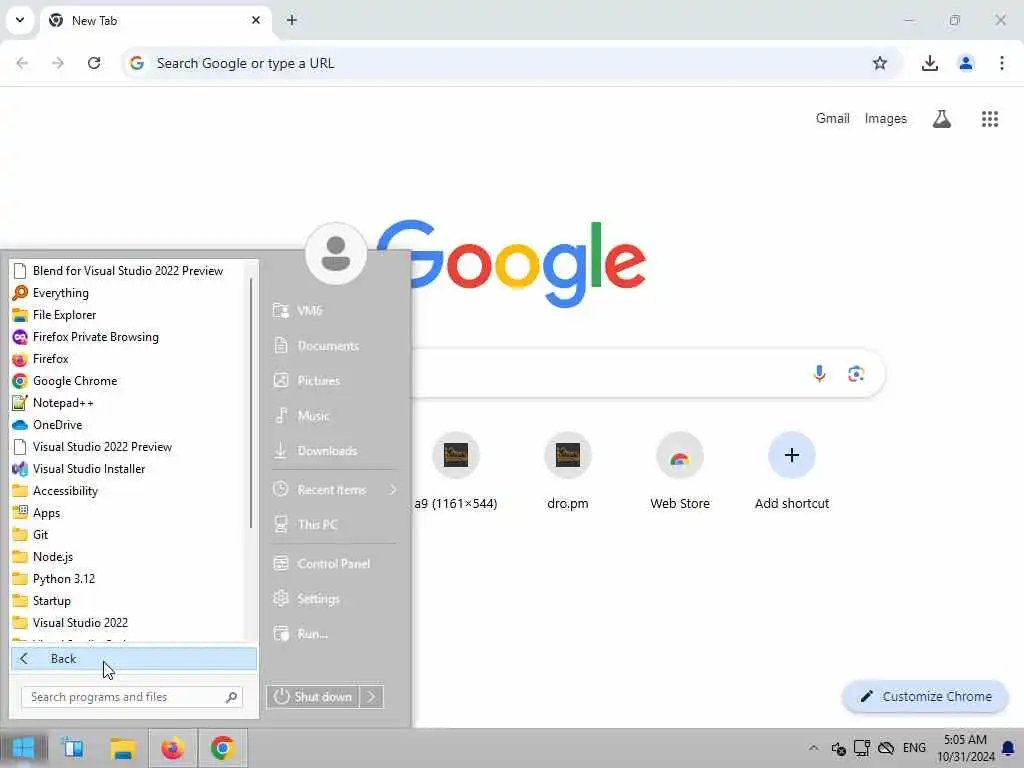The width and height of the screenshot is (1024, 768).
Task: Open File Explorer from the taskbar
Action: 123,748
